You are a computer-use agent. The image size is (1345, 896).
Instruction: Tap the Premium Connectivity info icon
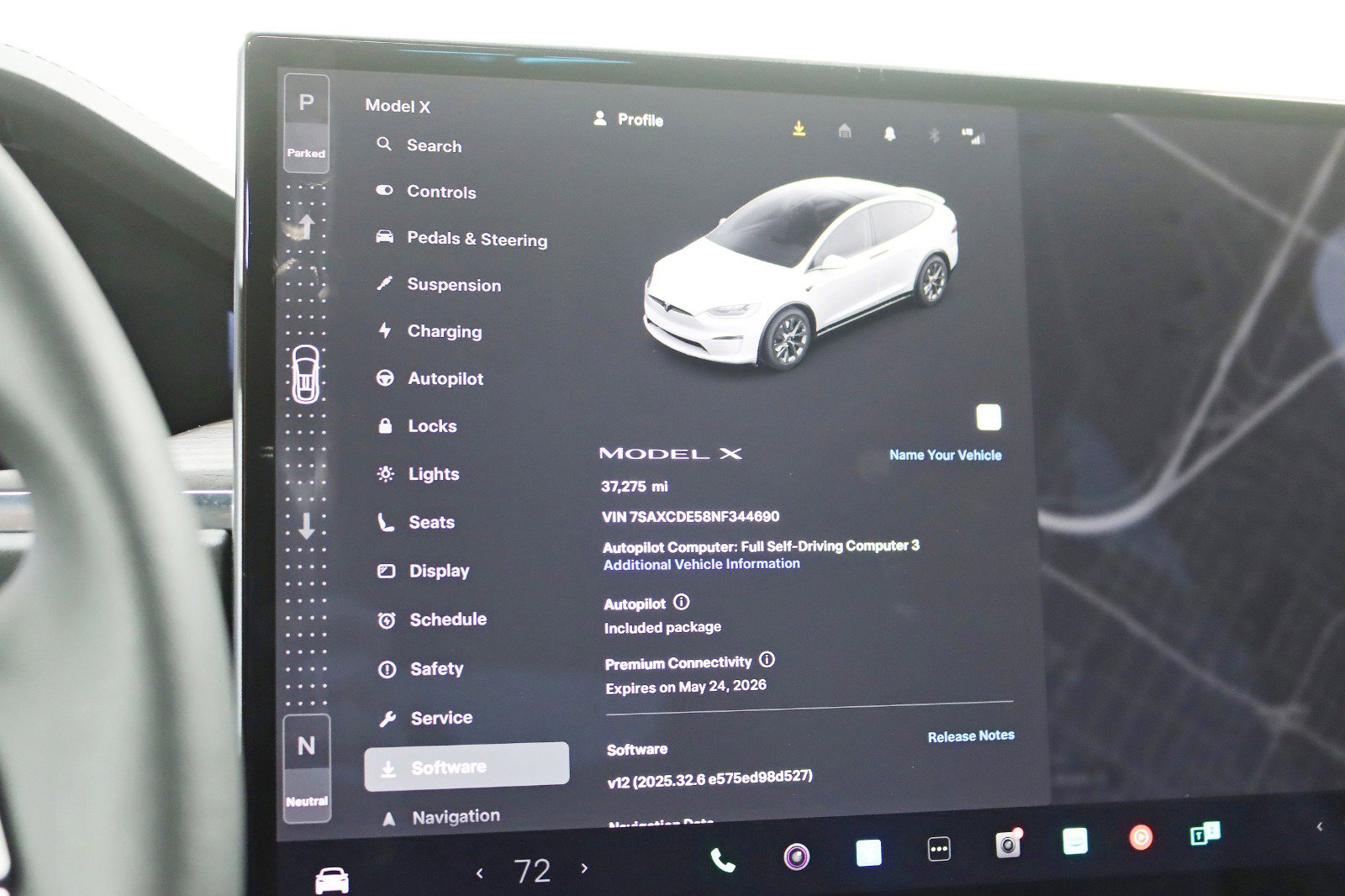pos(766,661)
